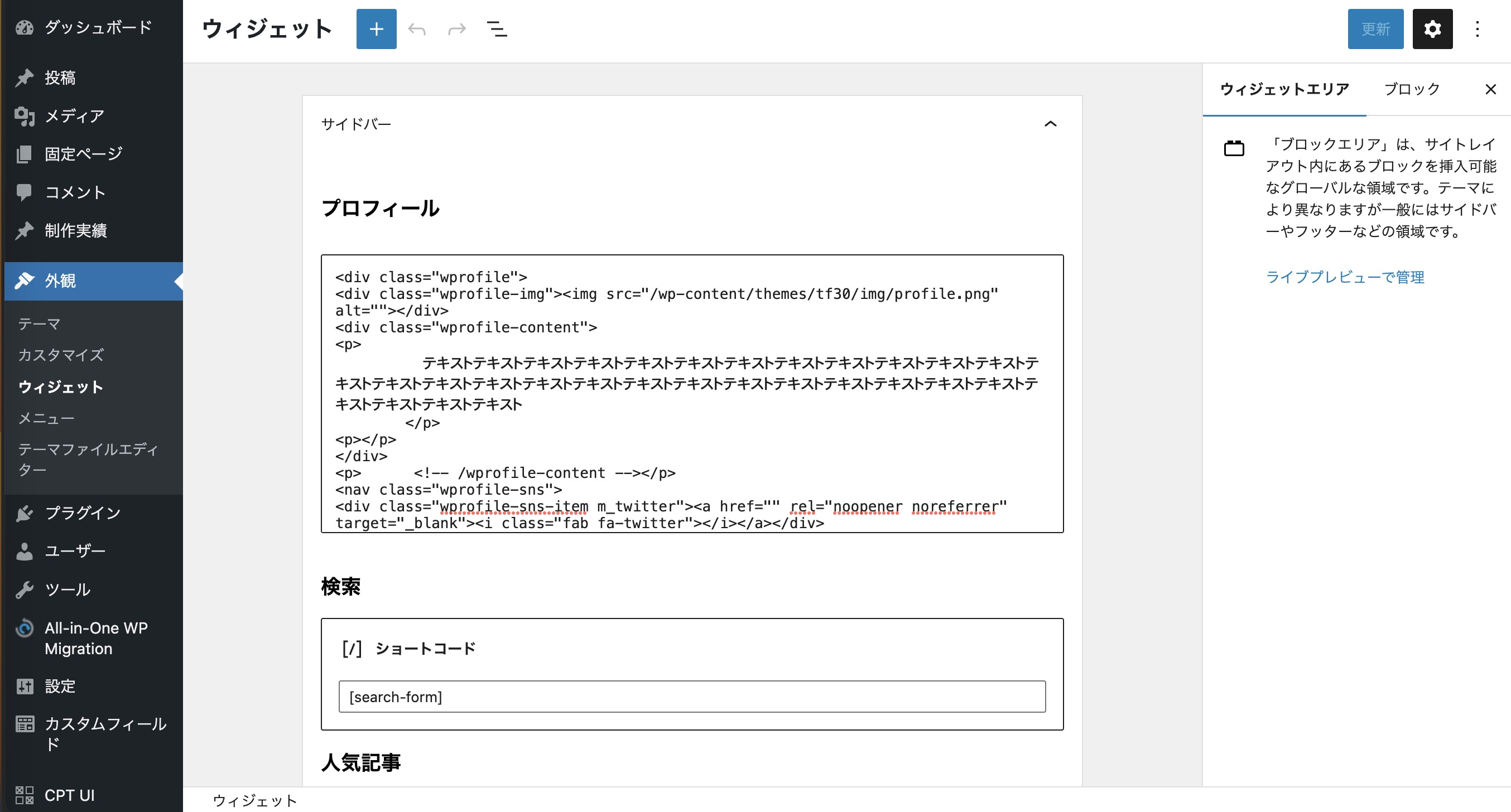Viewport: 1511px width, 812px height.
Task: Toggle the settings gear panel button
Action: pos(1432,29)
